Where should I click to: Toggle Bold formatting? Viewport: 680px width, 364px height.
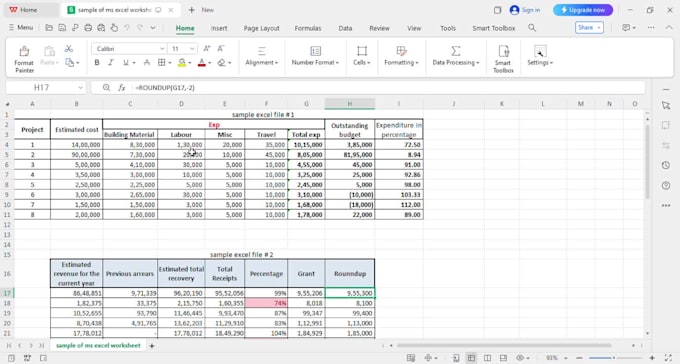97,63
